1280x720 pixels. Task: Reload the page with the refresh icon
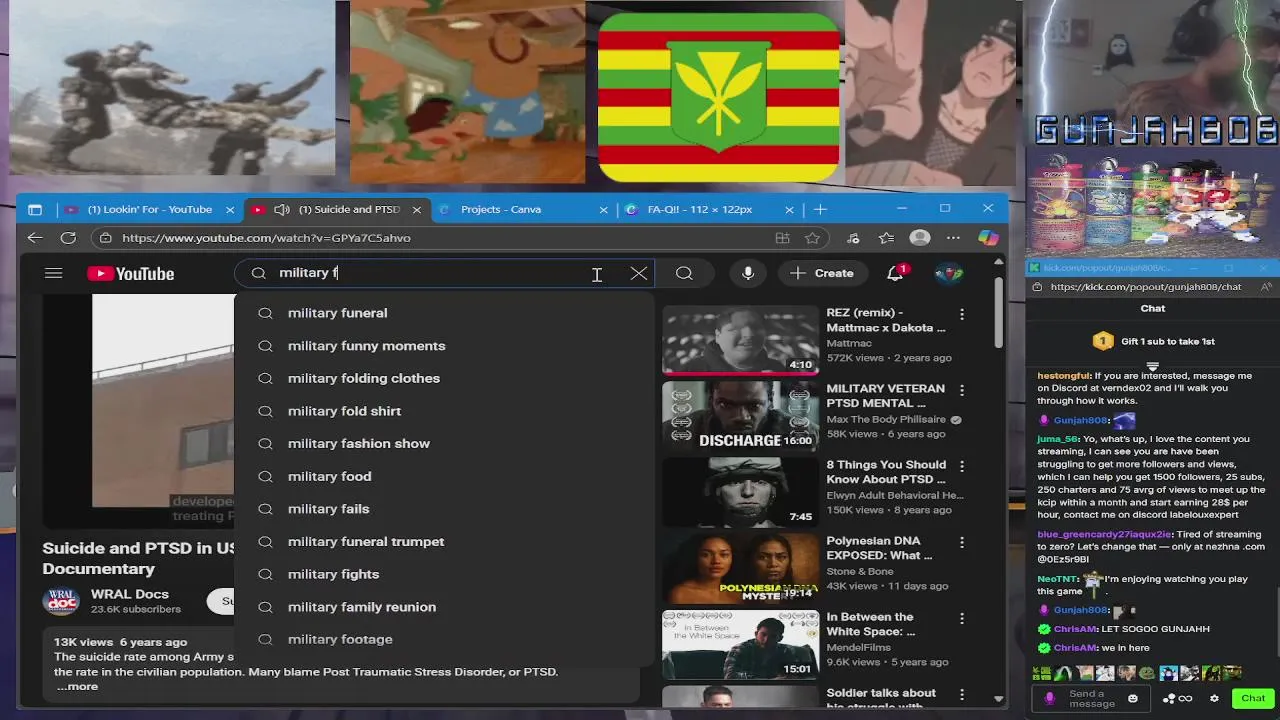(x=68, y=238)
